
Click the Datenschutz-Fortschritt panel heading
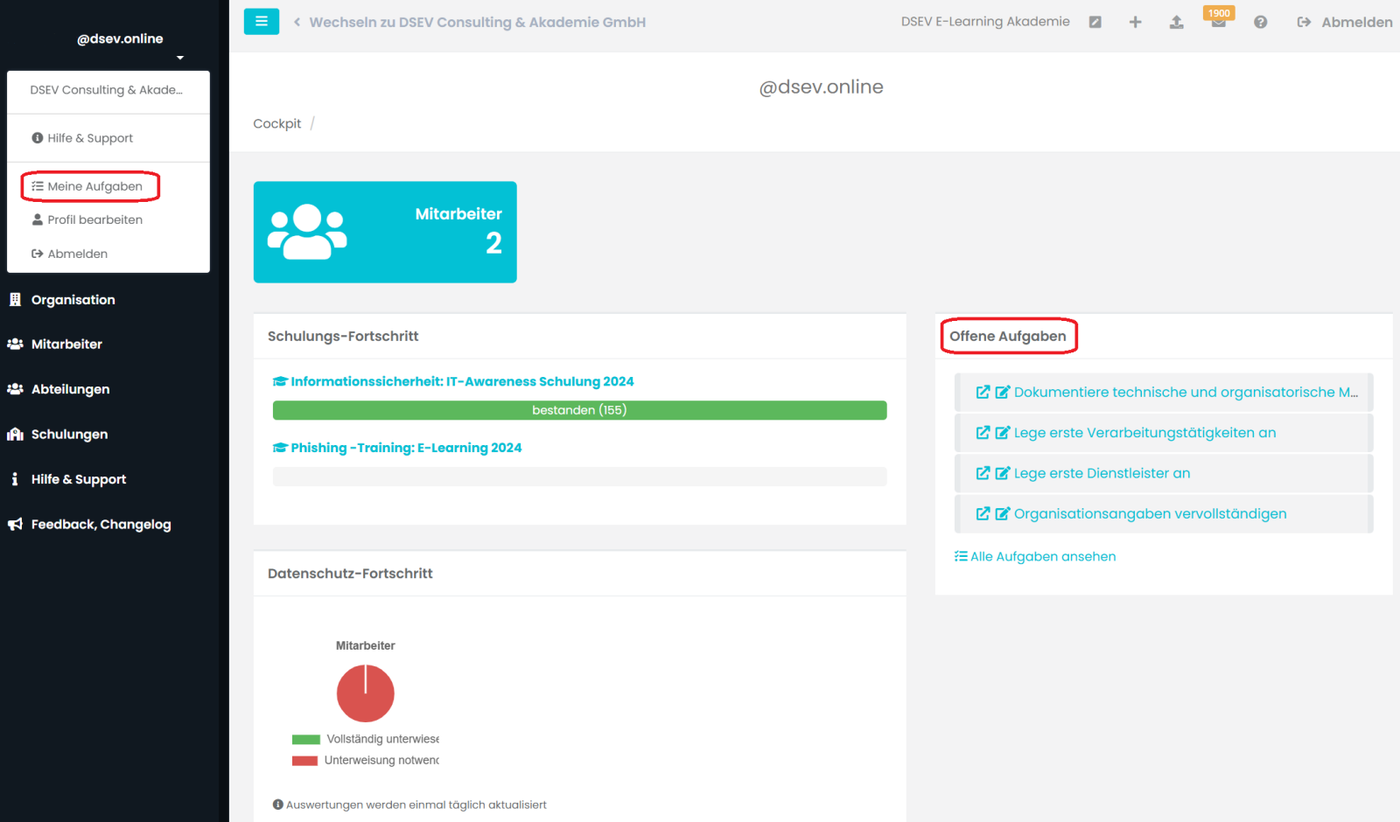(x=350, y=574)
